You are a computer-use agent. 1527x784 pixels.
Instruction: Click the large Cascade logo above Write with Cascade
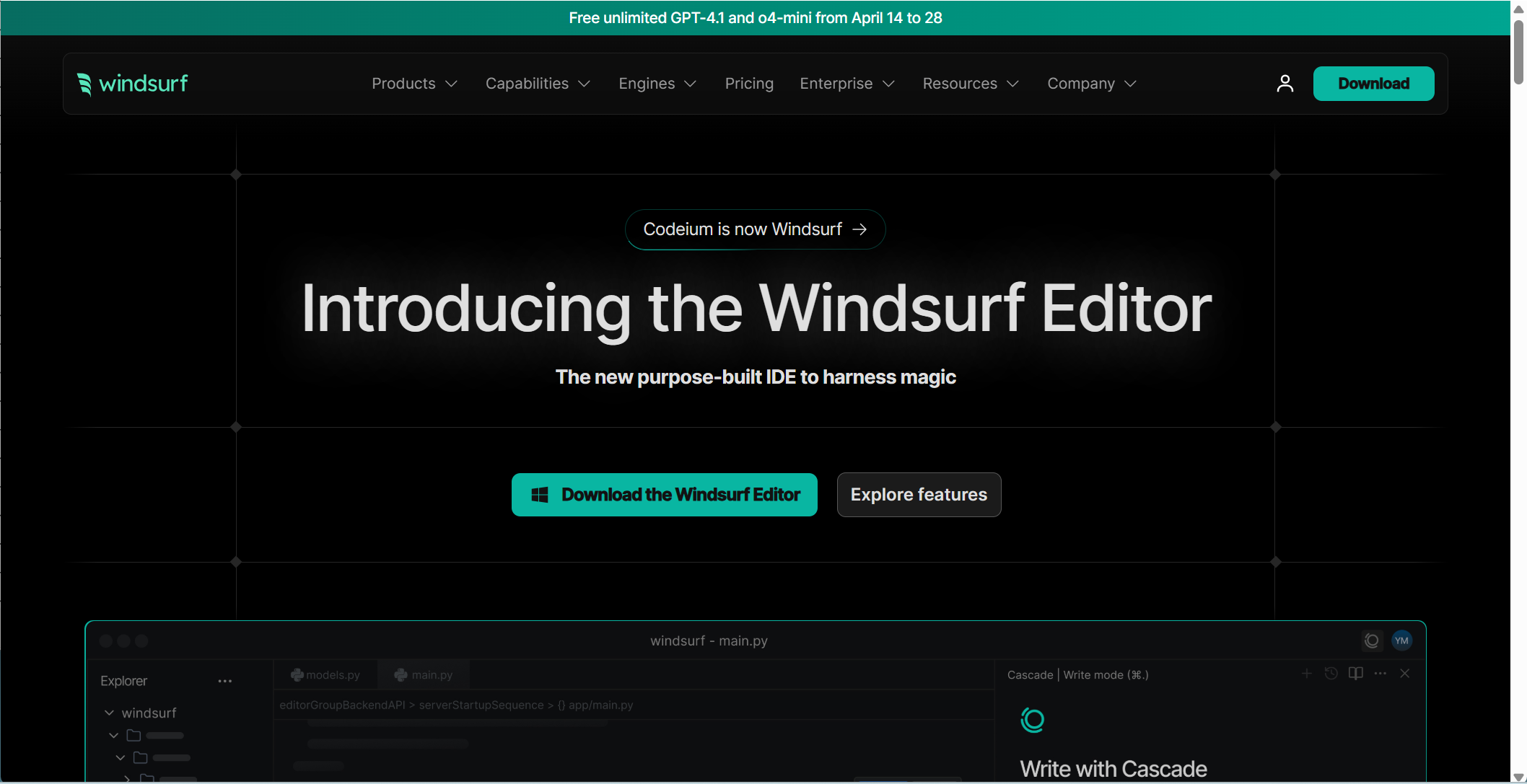click(1033, 720)
